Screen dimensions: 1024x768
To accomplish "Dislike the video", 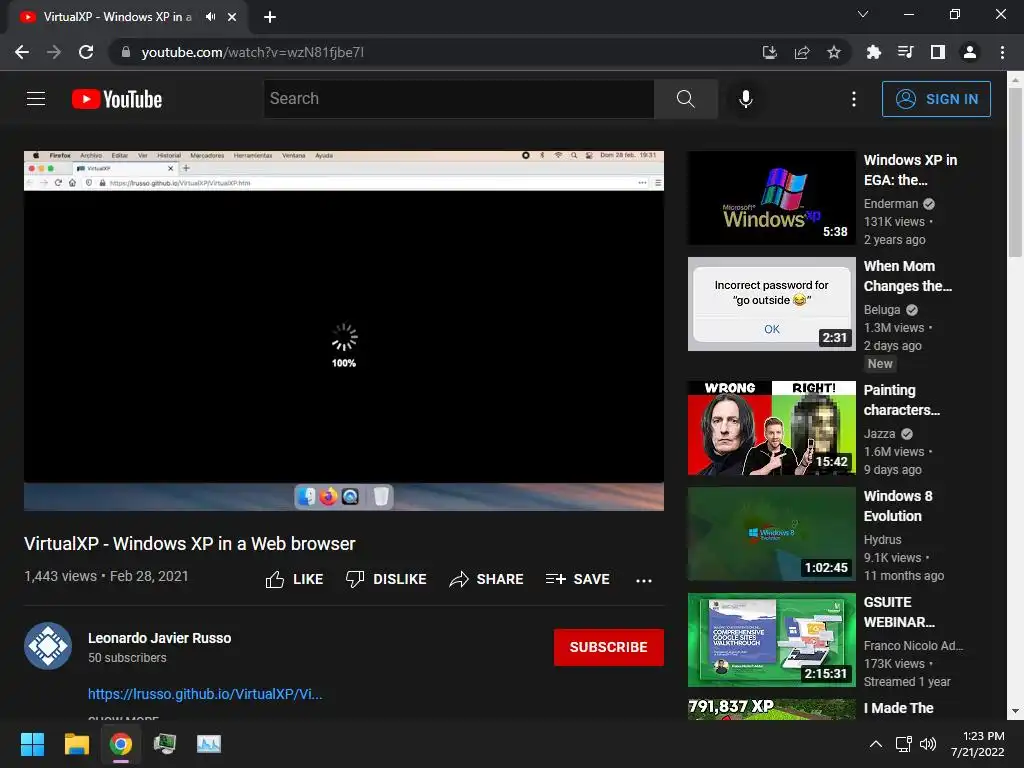I will [386, 579].
